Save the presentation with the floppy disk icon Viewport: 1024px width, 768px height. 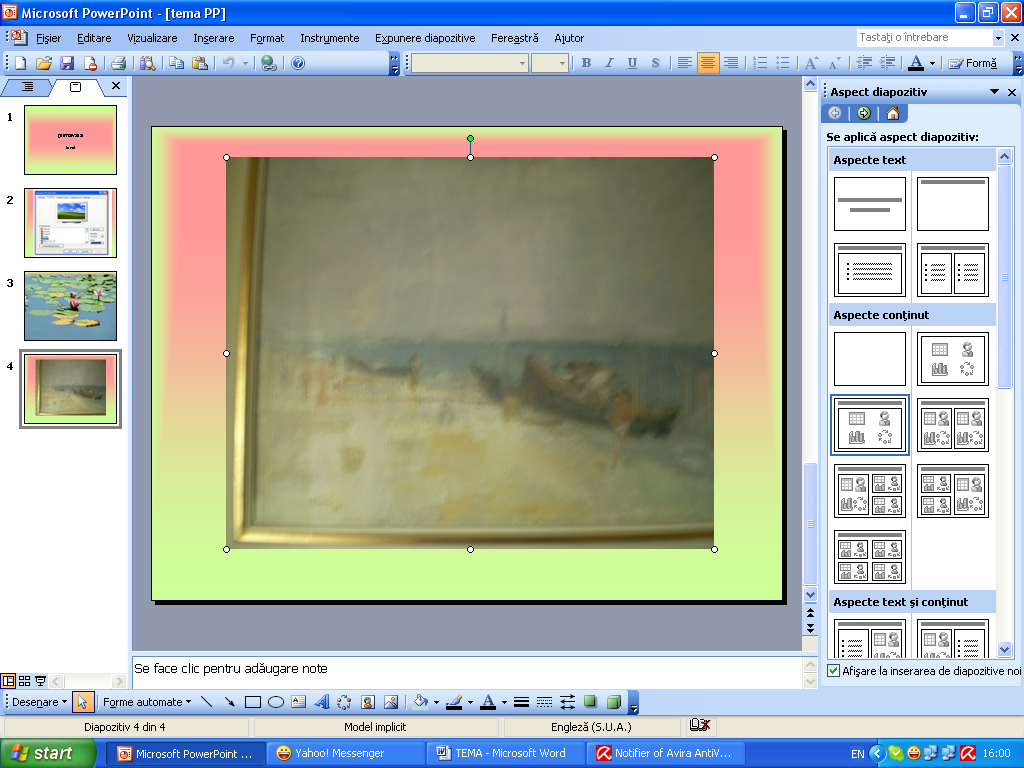coord(67,63)
